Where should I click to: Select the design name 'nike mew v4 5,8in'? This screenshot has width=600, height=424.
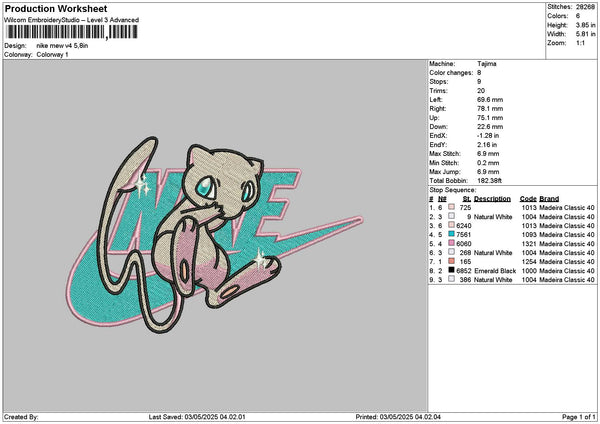coord(62,46)
